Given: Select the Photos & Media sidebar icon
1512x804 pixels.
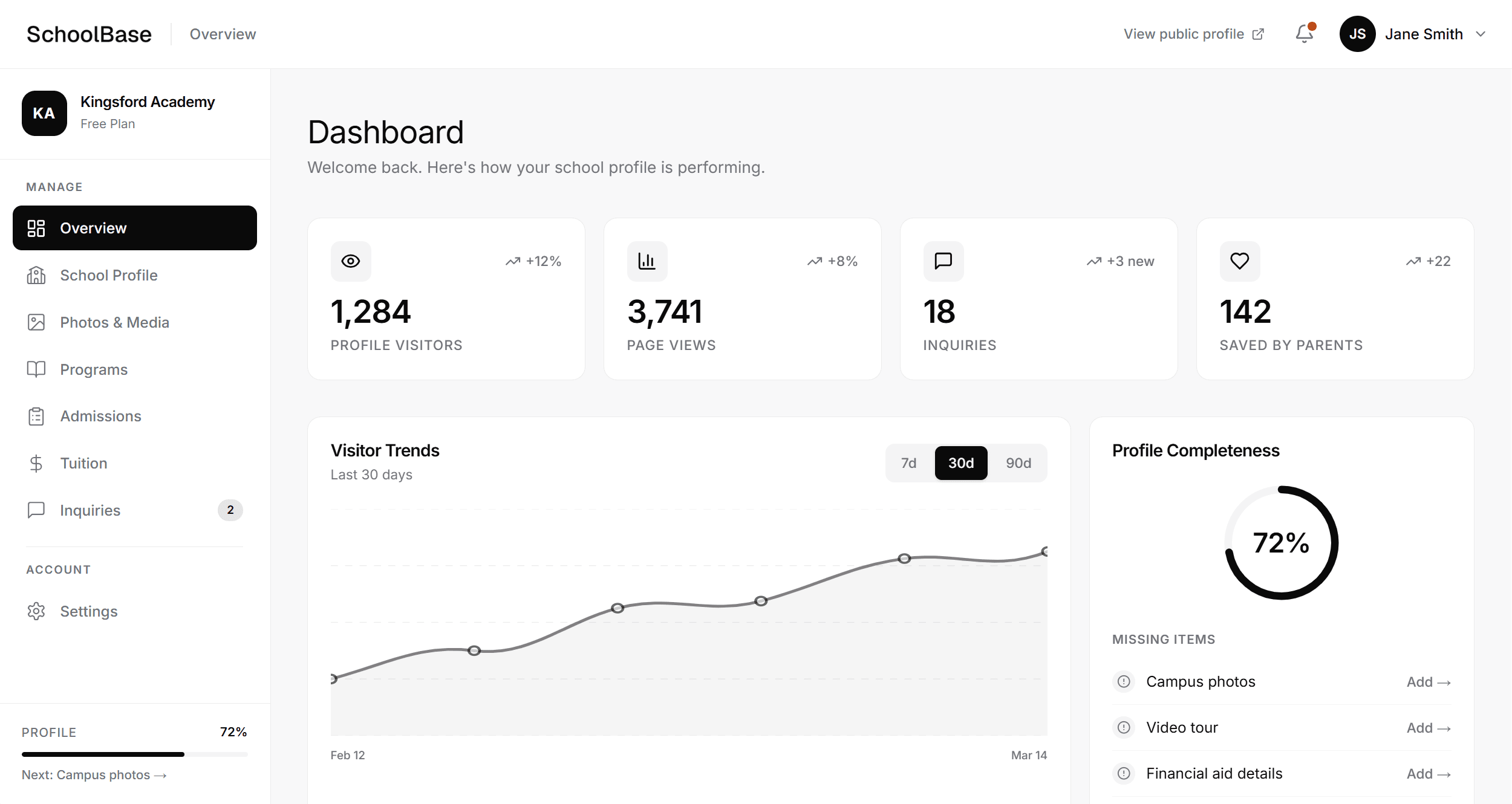Looking at the screenshot, I should pos(36,322).
